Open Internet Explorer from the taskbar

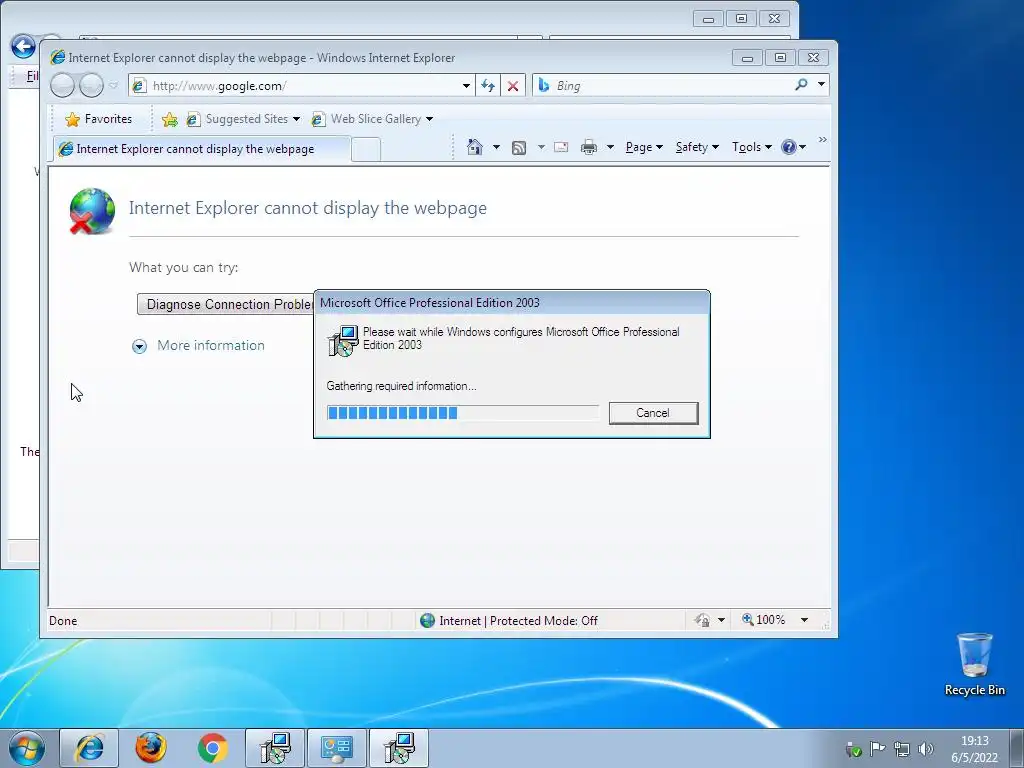[x=89, y=748]
